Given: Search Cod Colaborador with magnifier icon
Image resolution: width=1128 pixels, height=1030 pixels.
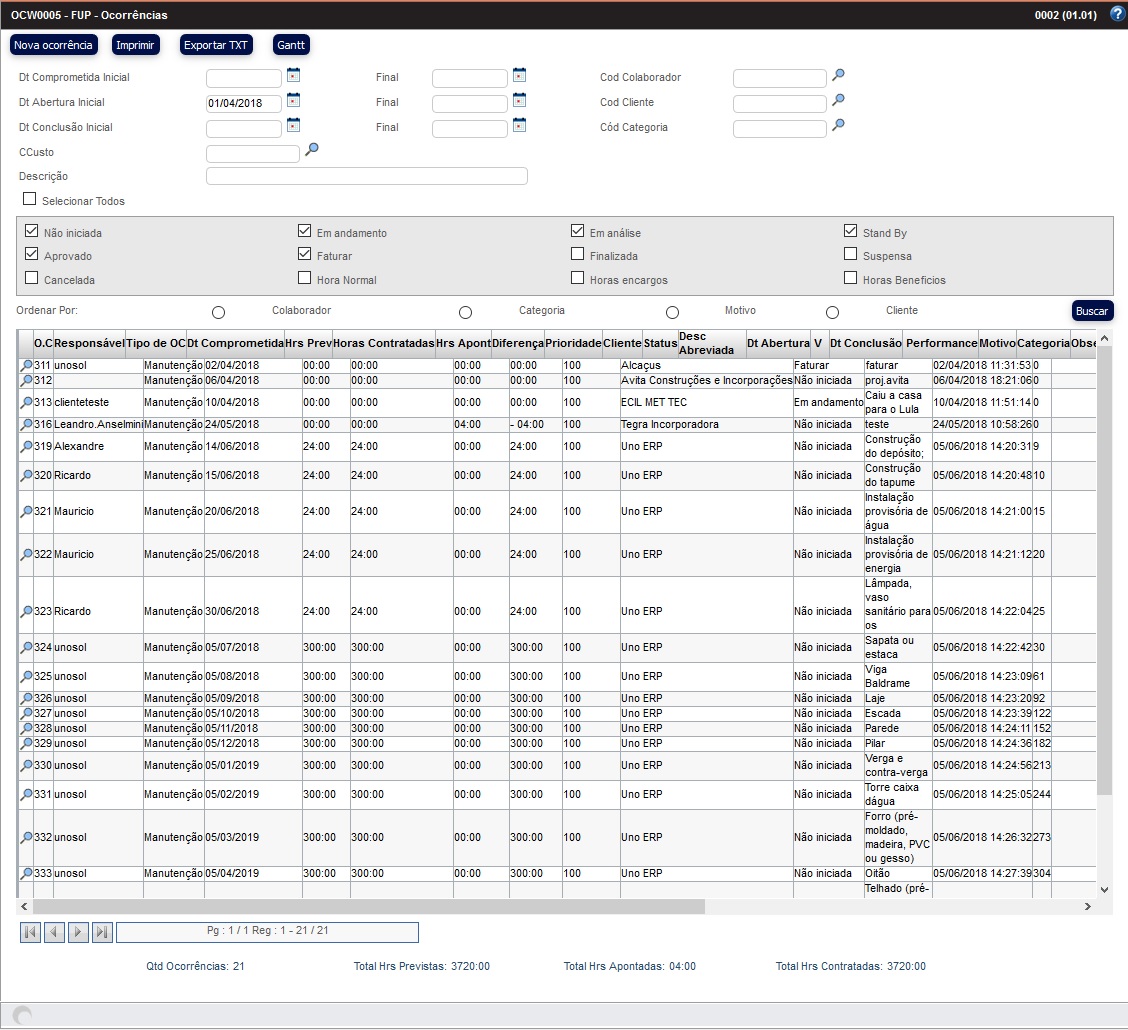Looking at the screenshot, I should [x=839, y=74].
